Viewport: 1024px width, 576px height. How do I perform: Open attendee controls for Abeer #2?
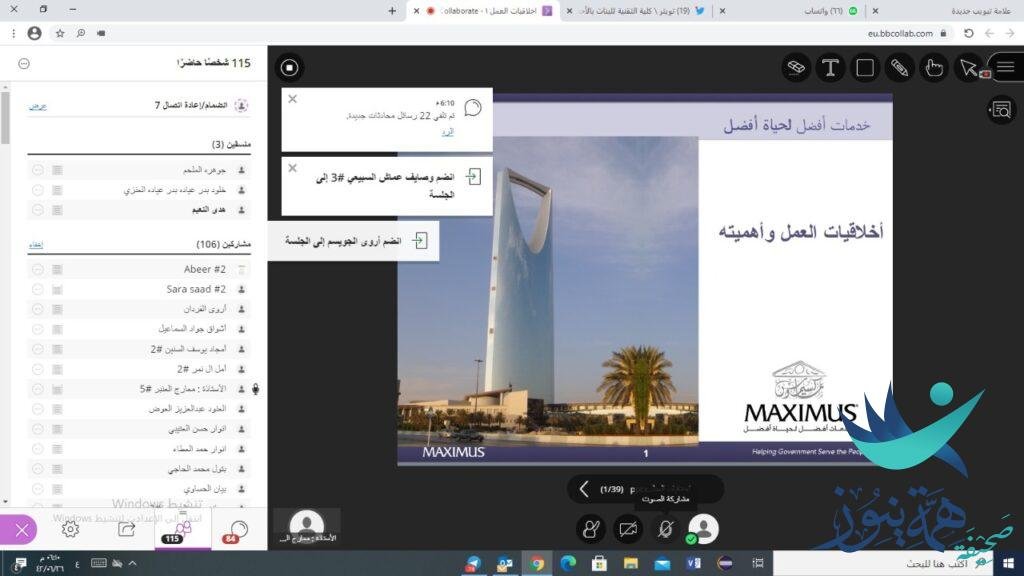[x=37, y=269]
